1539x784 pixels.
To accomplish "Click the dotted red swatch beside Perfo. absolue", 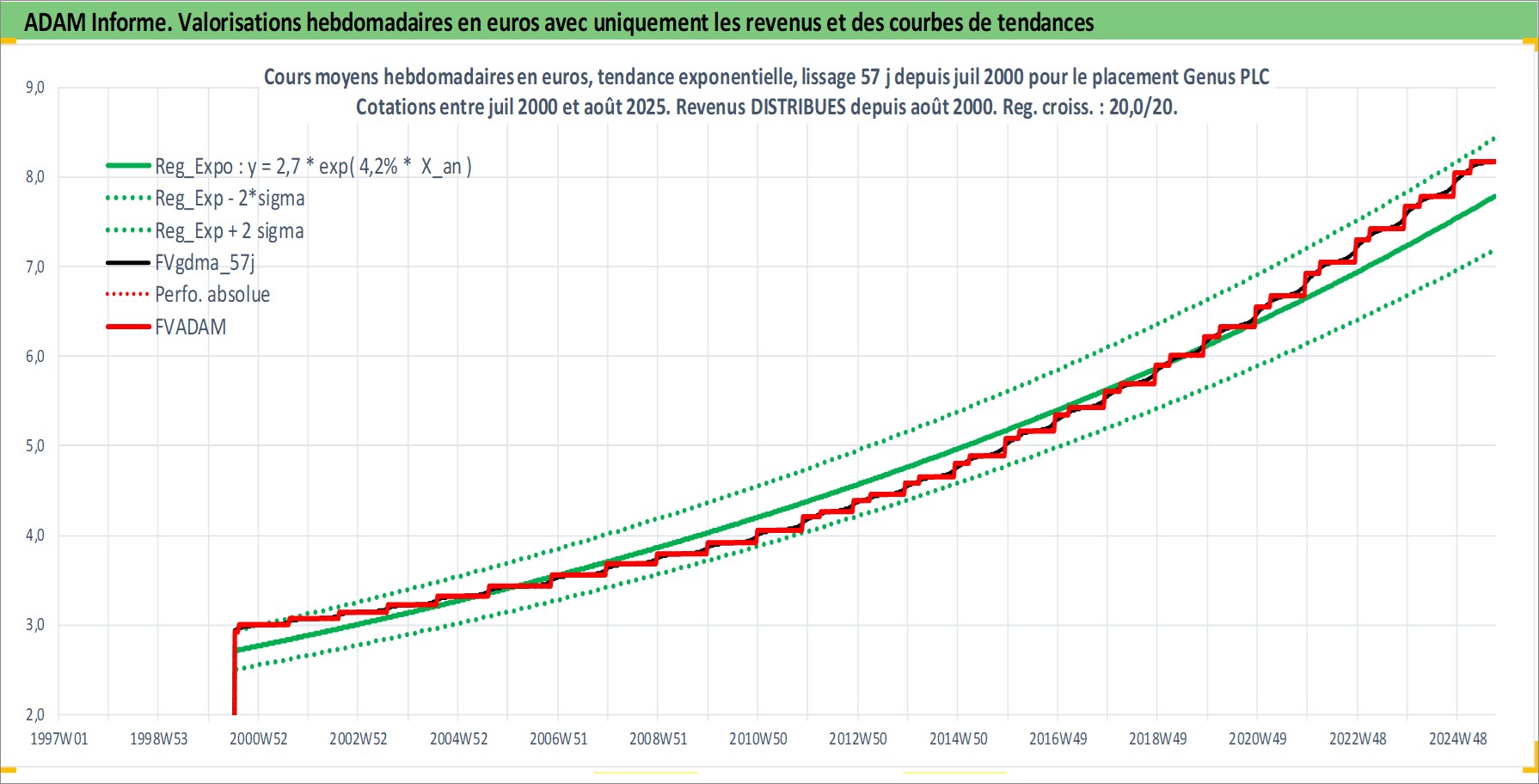I will point(128,295).
